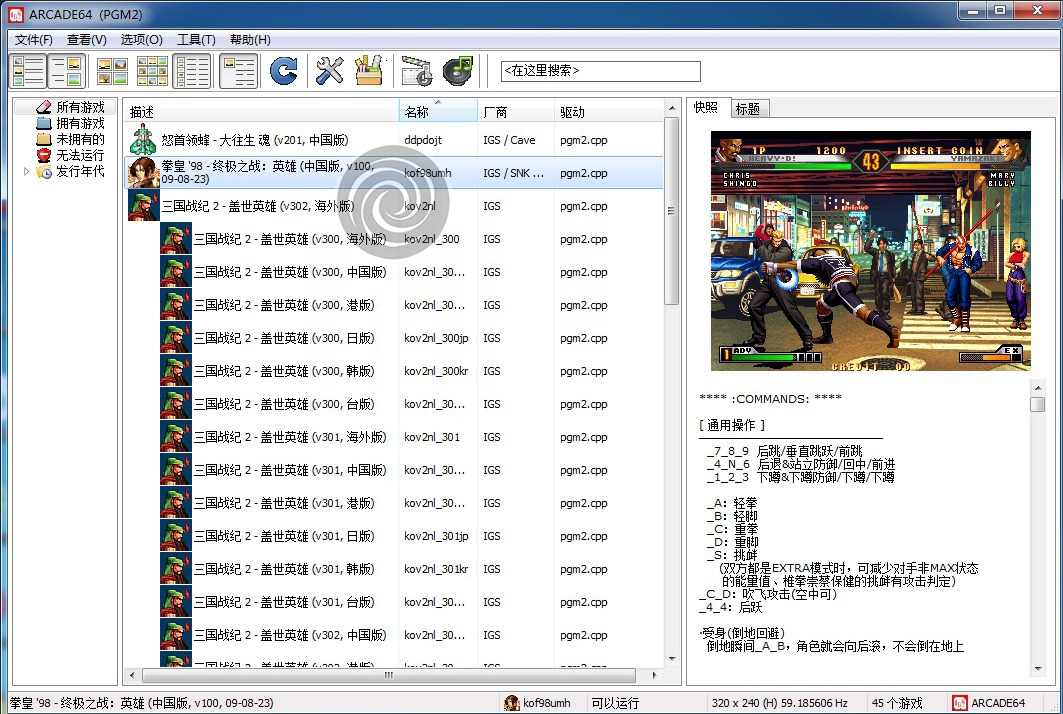This screenshot has width=1063, height=714.
Task: Click commands panel scroll down arrow
Action: [x=1037, y=669]
